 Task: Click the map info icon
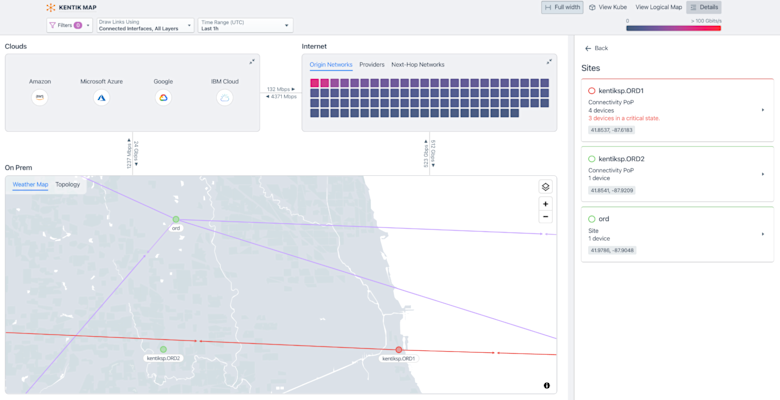[x=547, y=386]
